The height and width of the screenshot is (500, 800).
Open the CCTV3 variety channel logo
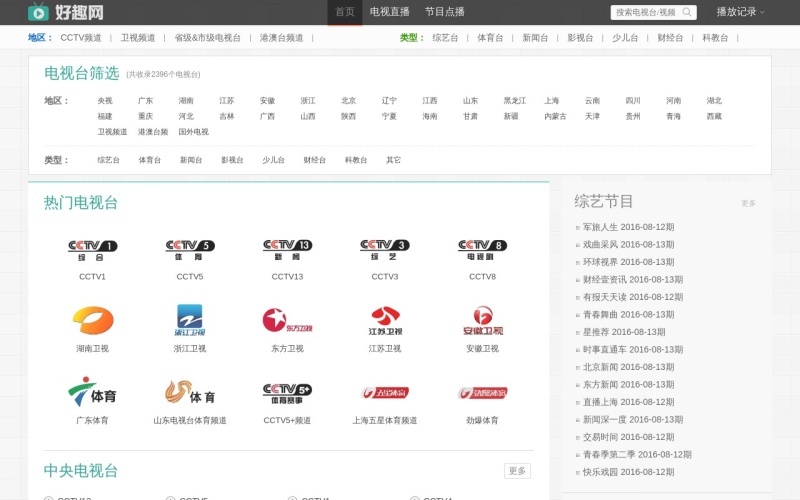pos(385,250)
